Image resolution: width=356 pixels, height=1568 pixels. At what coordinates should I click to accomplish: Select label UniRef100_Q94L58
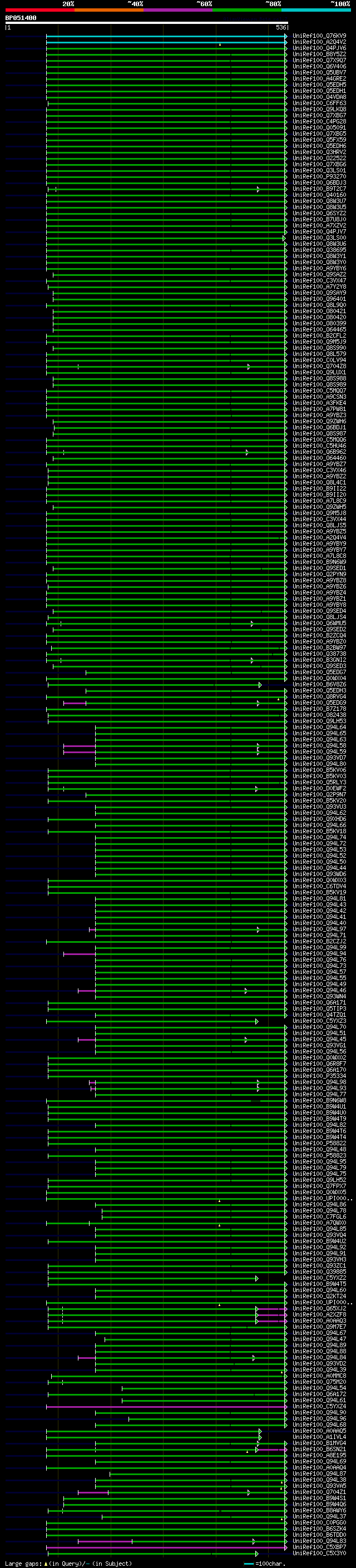click(x=319, y=746)
